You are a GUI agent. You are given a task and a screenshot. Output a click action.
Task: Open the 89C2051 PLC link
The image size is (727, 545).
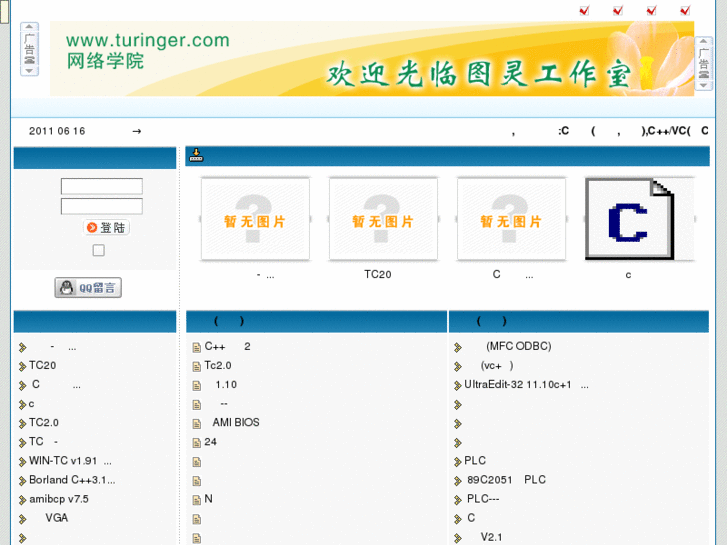pos(506,480)
